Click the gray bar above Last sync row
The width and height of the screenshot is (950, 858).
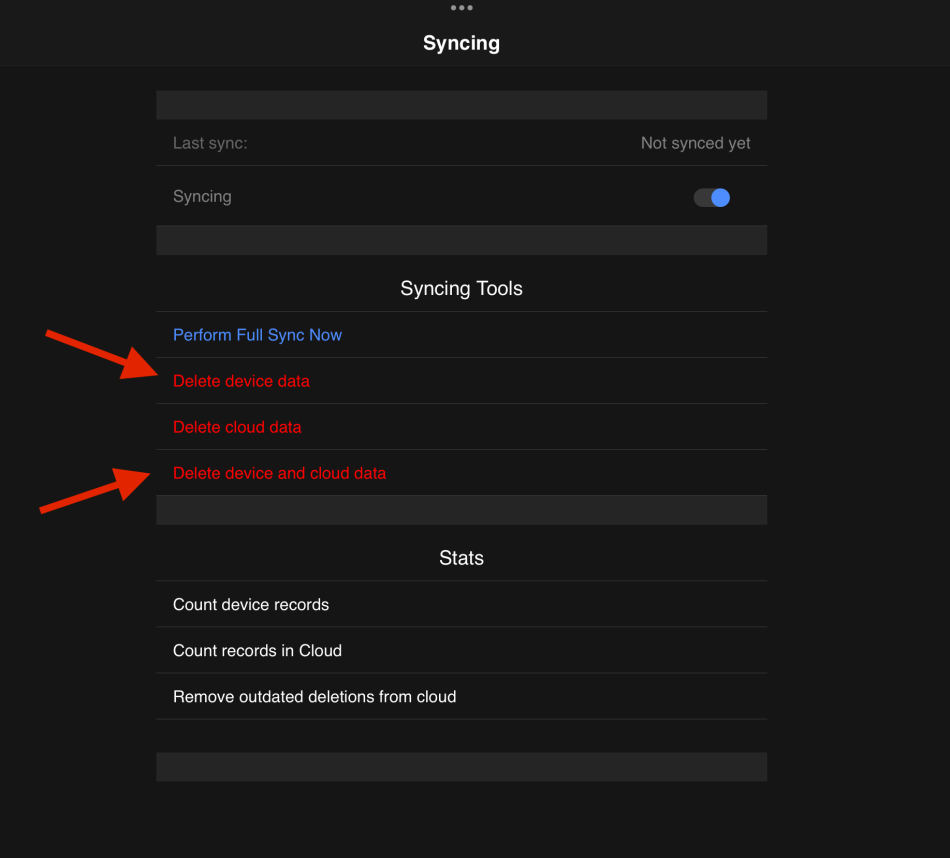coord(461,105)
